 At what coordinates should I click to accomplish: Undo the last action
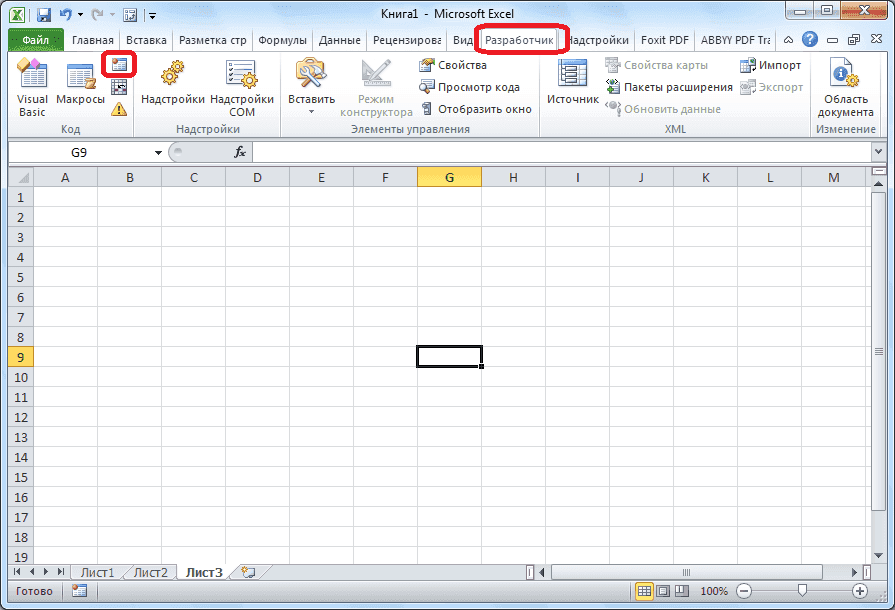(66, 14)
